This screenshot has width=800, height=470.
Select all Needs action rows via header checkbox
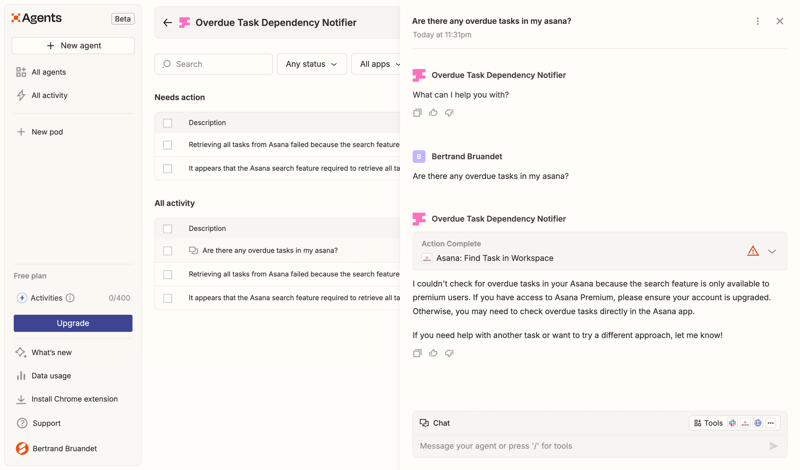point(167,123)
